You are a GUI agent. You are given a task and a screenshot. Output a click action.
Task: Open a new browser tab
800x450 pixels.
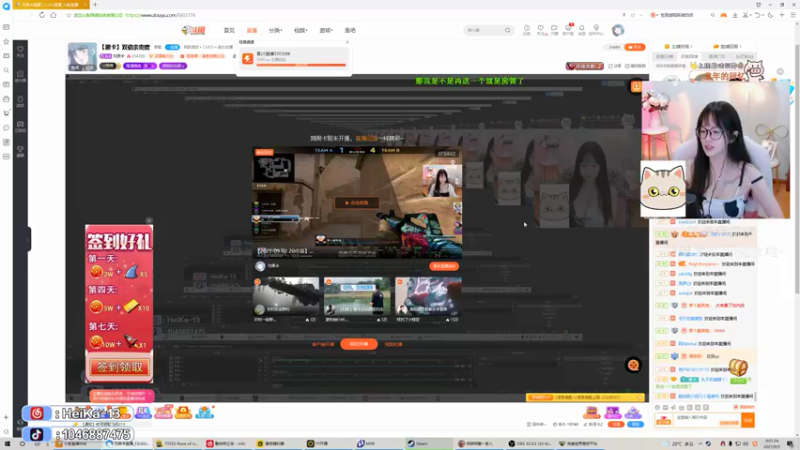[x=95, y=5]
